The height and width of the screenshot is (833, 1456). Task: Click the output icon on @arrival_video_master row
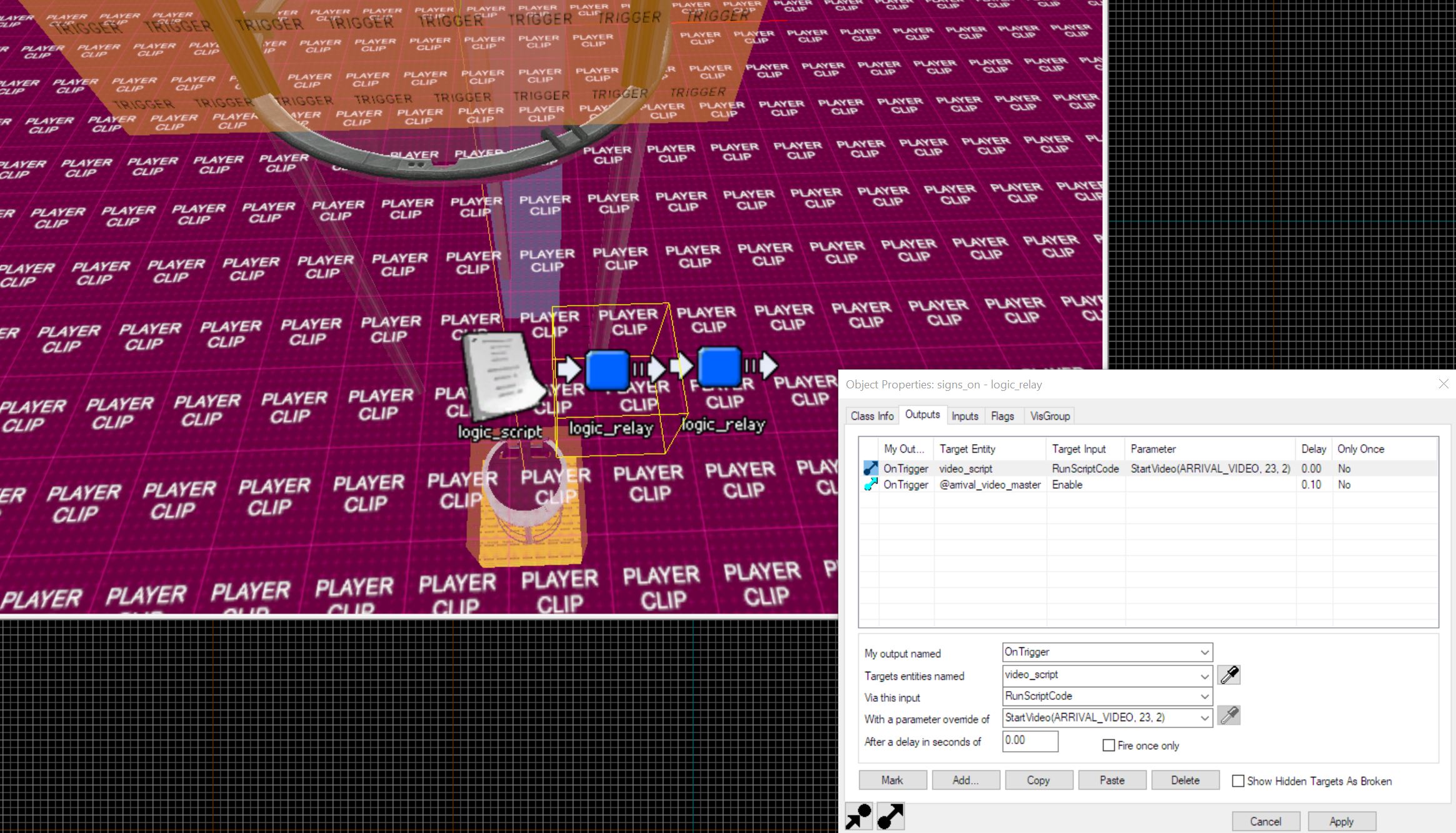coord(870,485)
